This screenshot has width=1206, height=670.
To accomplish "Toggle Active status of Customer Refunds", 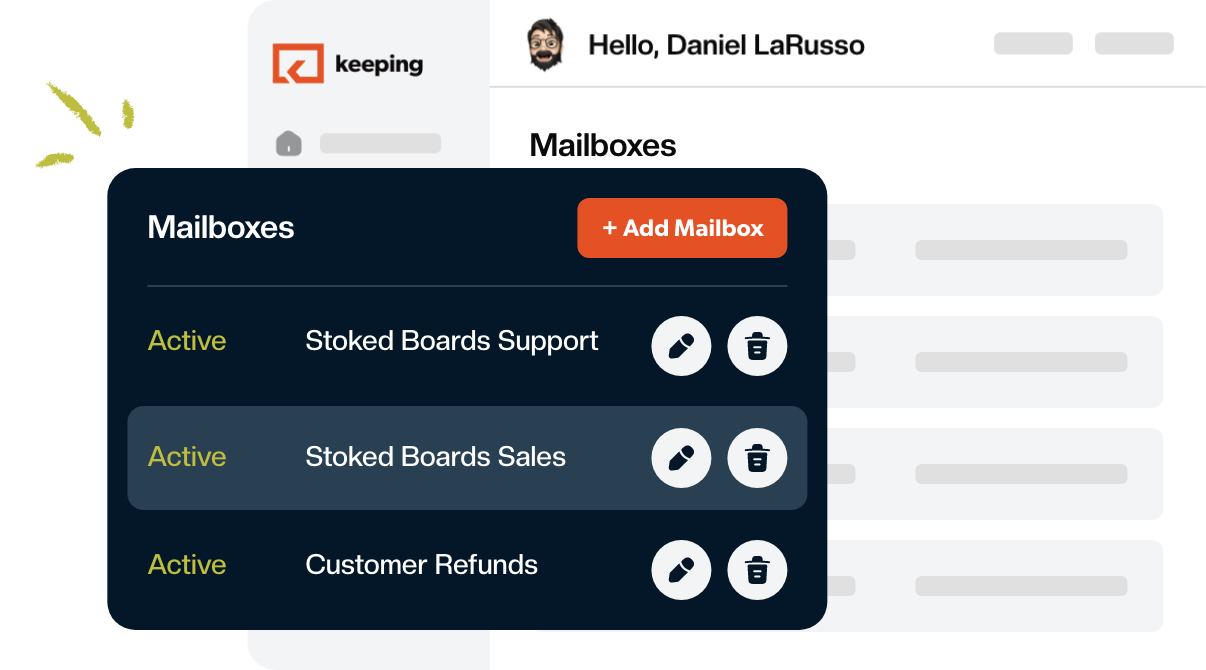I will point(187,564).
